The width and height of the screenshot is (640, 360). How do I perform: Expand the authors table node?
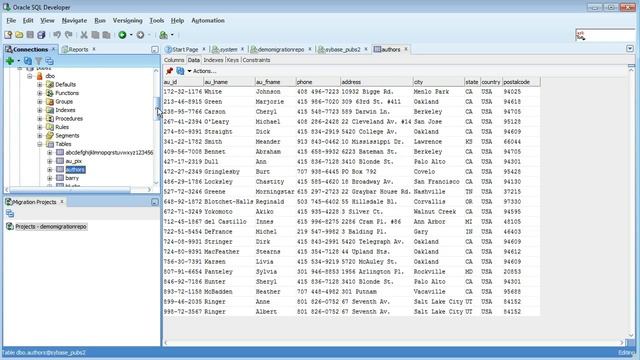(49, 170)
